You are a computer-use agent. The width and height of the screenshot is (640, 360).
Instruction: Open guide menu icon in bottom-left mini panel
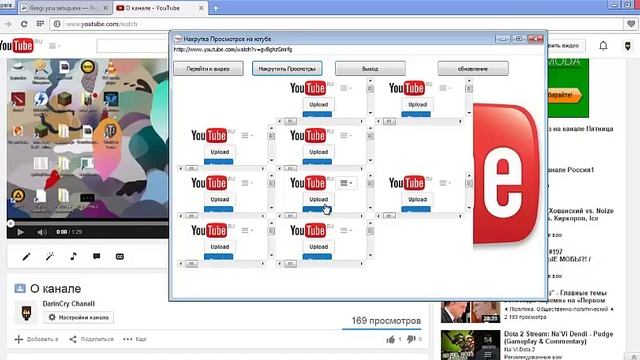pos(247,231)
